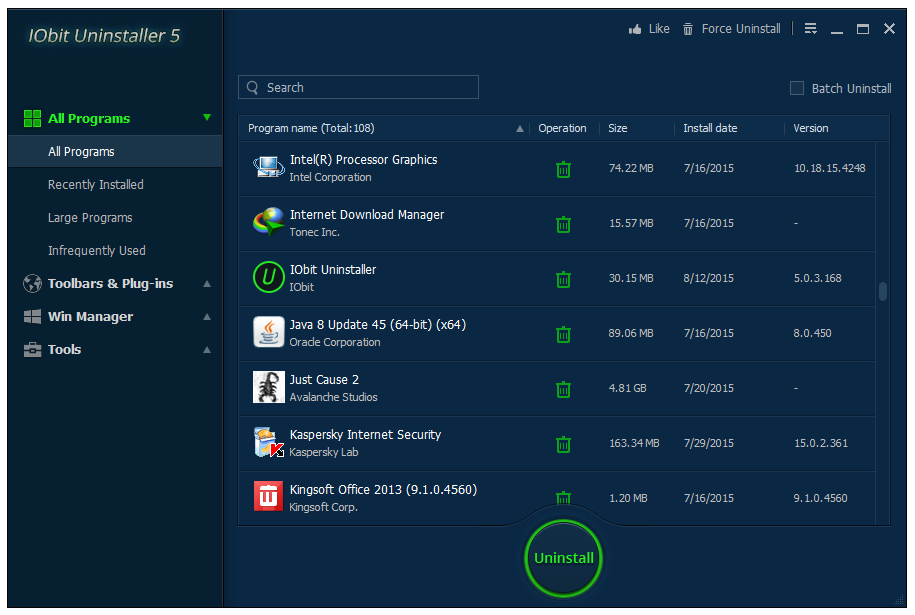Click the thumbs-up Like icon
The image size is (915, 615).
pyautogui.click(x=635, y=29)
